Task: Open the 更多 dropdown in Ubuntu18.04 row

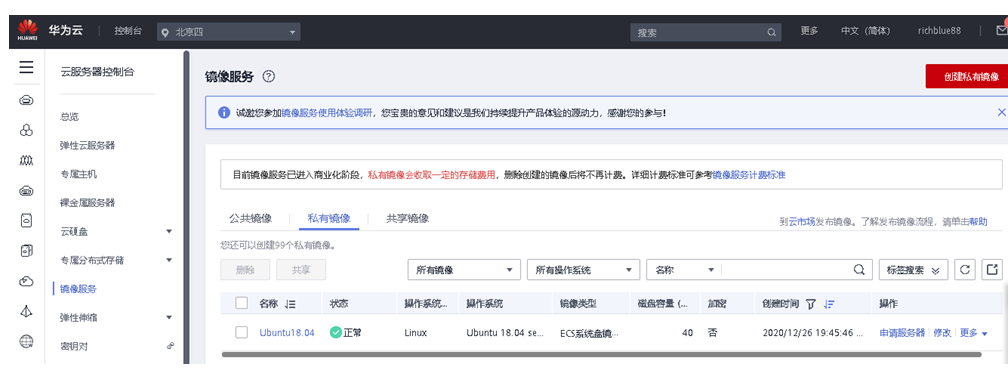Action: [974, 333]
